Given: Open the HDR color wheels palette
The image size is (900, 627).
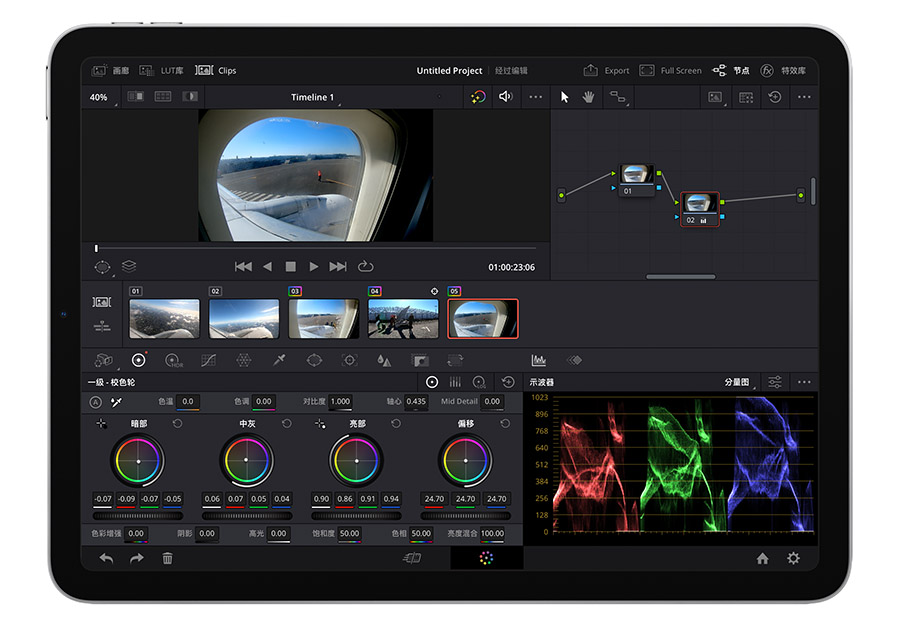Looking at the screenshot, I should coord(173,361).
